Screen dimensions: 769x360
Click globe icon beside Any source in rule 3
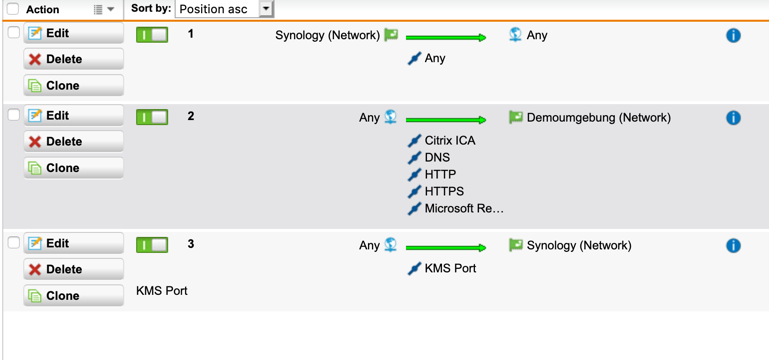(x=390, y=245)
